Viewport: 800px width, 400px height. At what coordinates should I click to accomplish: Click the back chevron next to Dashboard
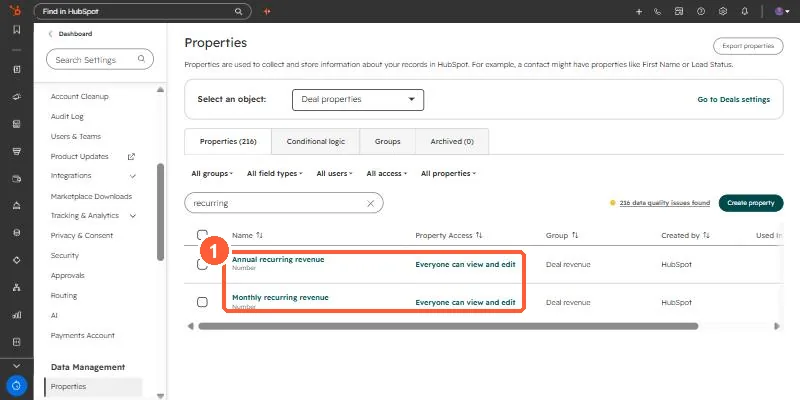tap(50, 34)
